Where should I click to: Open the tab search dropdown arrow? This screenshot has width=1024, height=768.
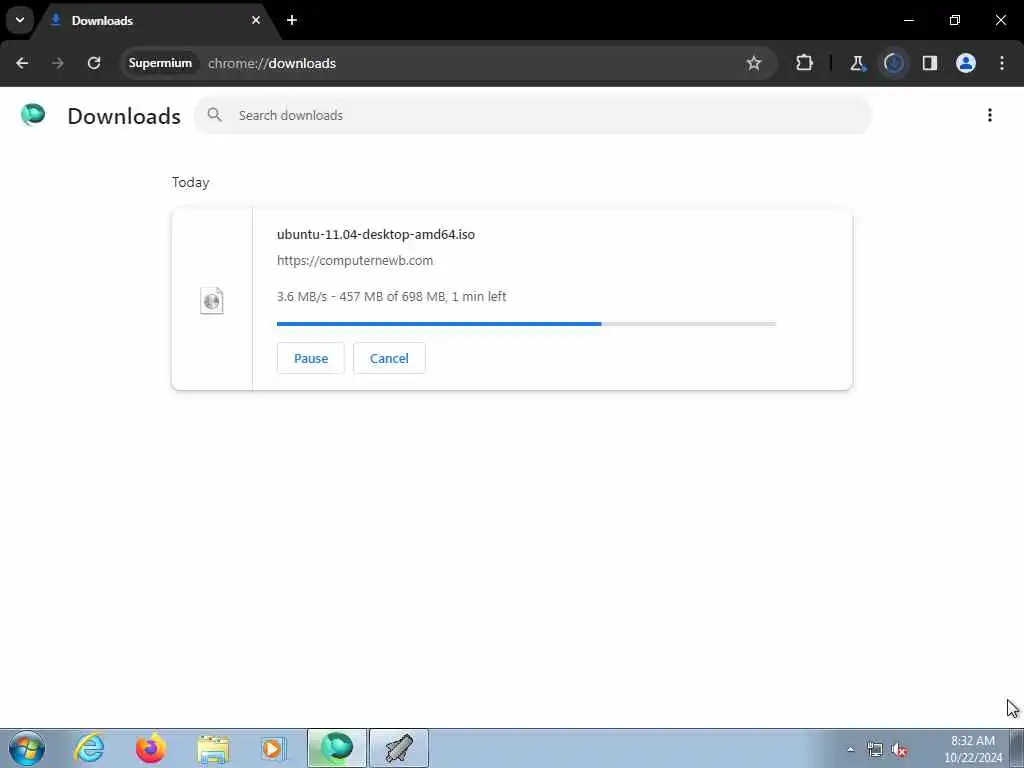tap(20, 20)
